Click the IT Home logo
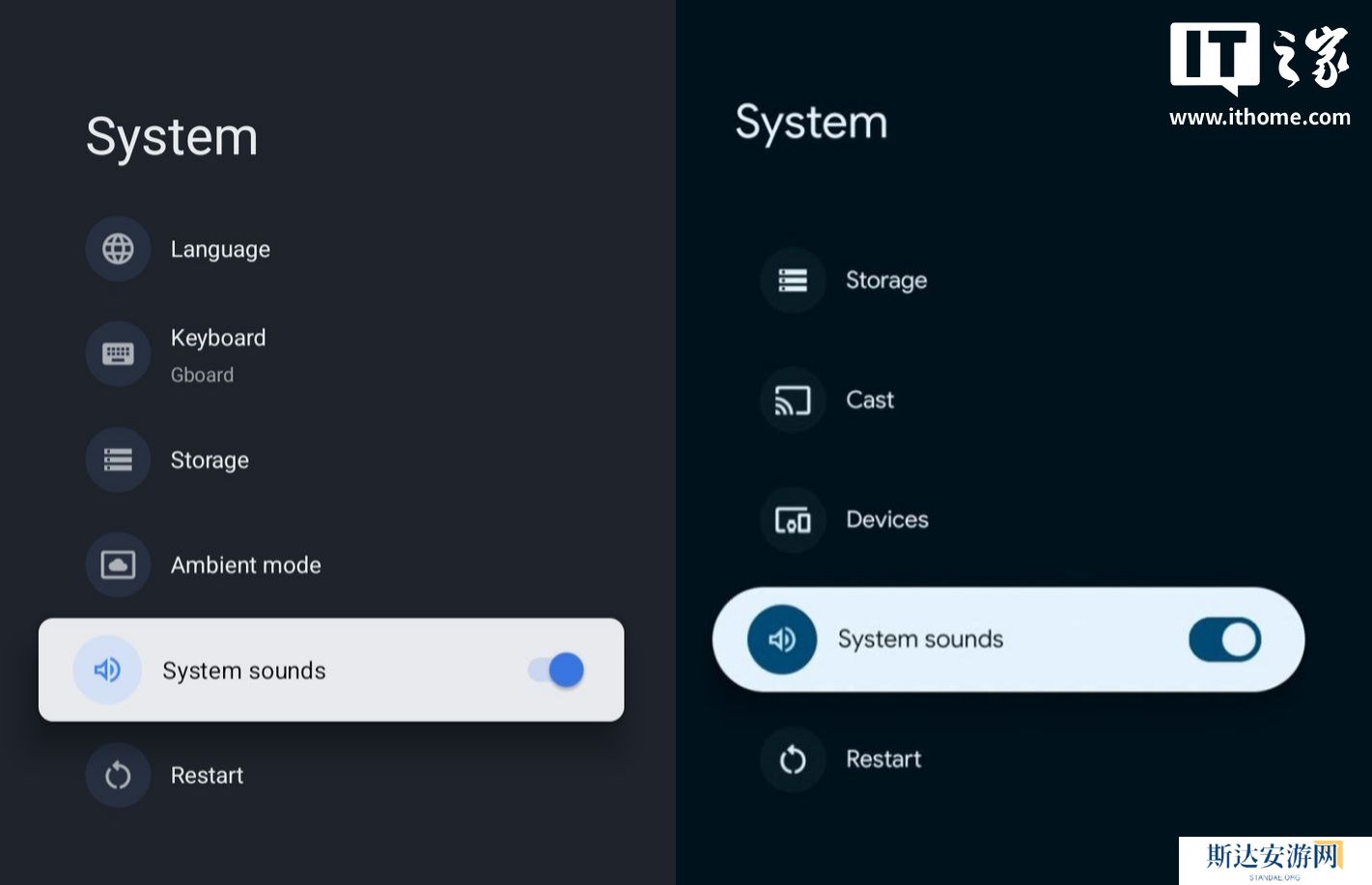 1258,57
